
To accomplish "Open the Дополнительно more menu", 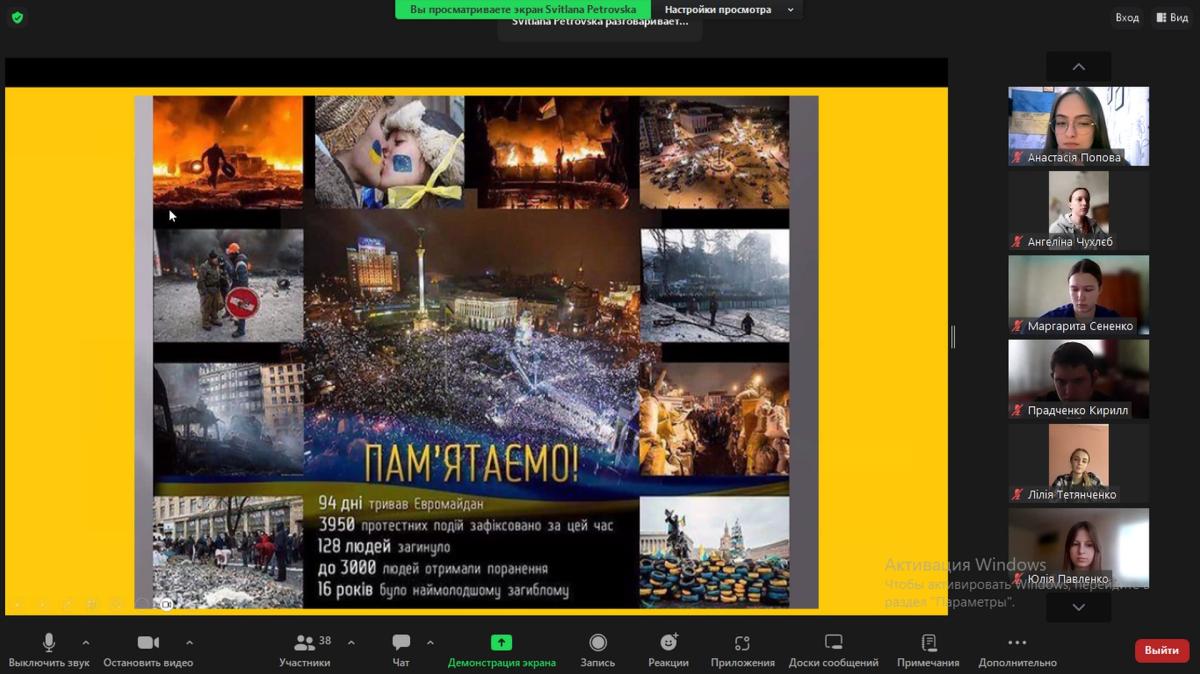I will [1017, 643].
